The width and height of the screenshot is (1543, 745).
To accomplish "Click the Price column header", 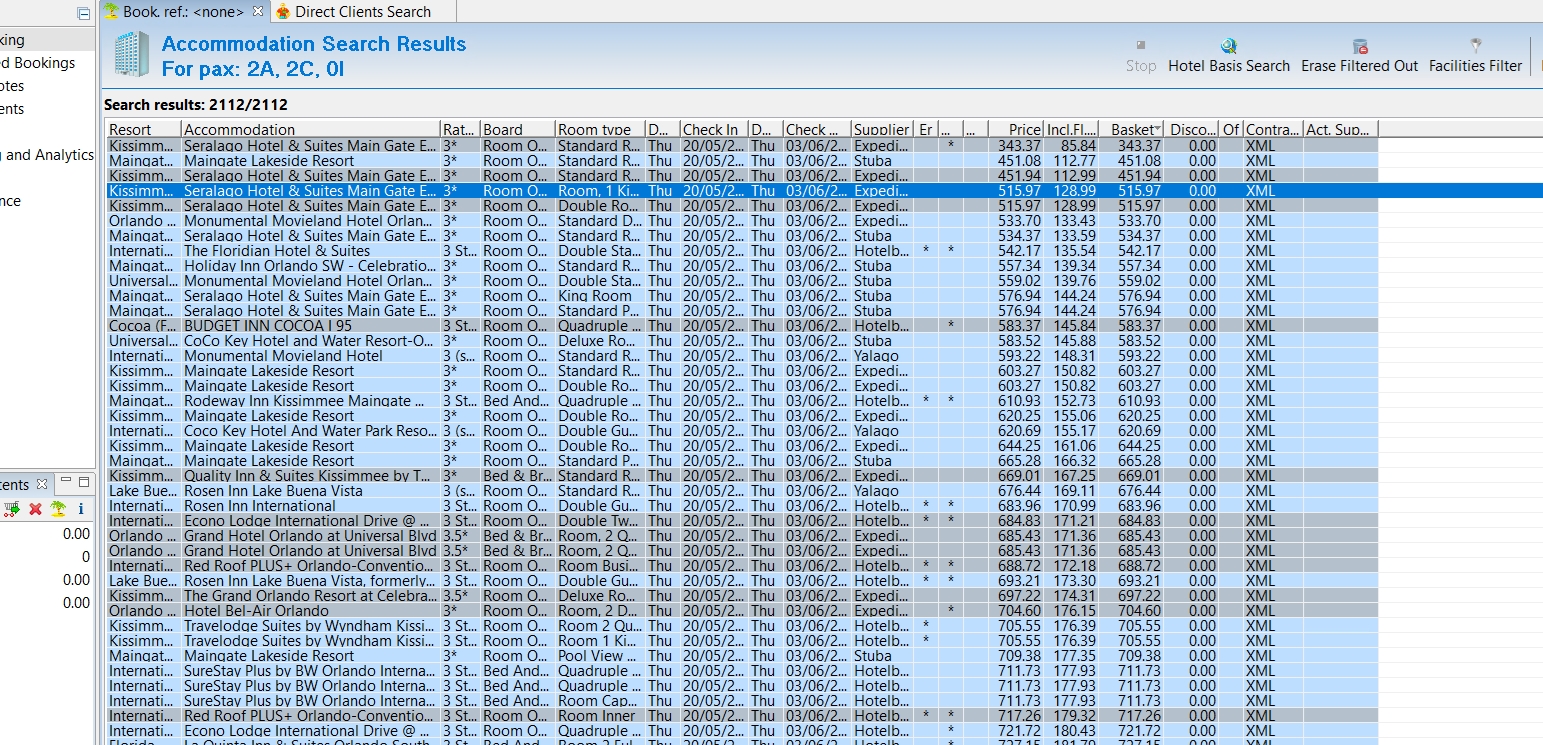I will point(1016,129).
